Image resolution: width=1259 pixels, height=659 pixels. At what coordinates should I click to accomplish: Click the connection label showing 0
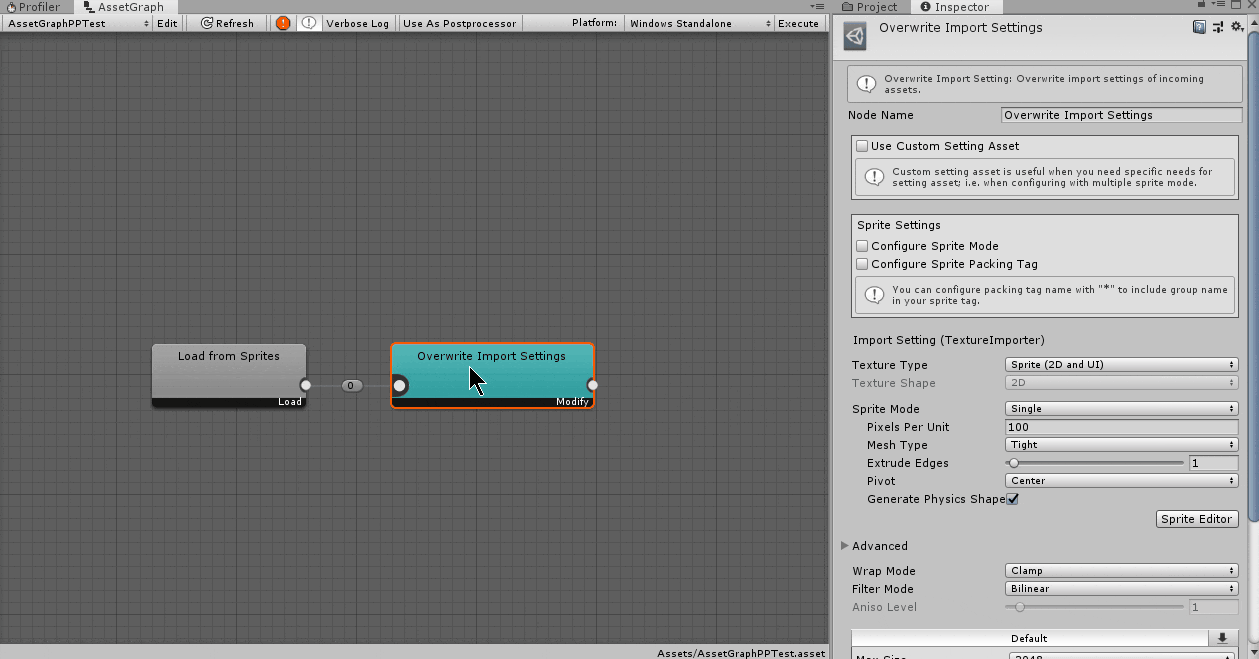pyautogui.click(x=351, y=385)
